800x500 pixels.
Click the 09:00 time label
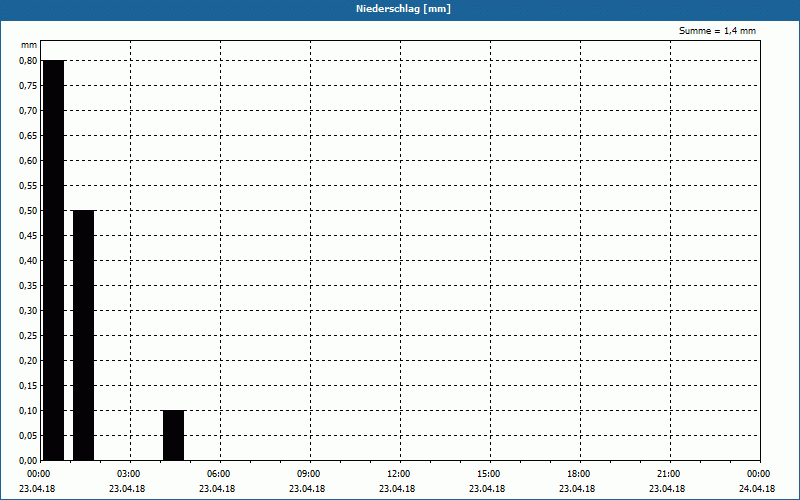tap(309, 474)
